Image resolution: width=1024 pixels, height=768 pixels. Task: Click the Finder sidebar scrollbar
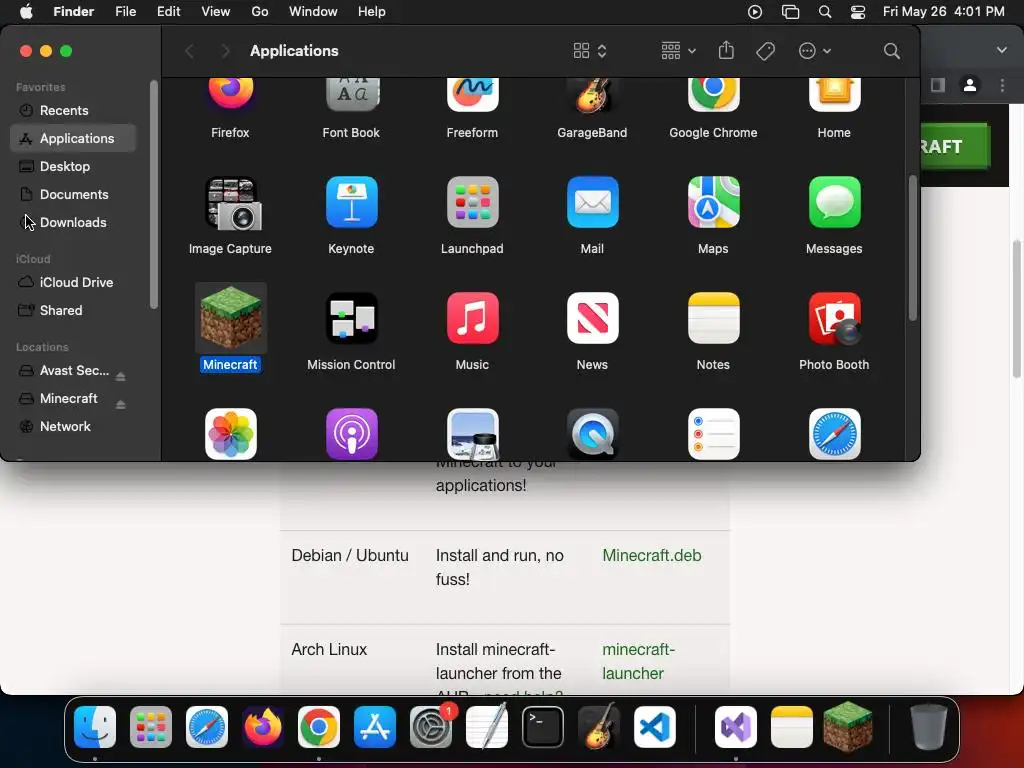point(153,194)
